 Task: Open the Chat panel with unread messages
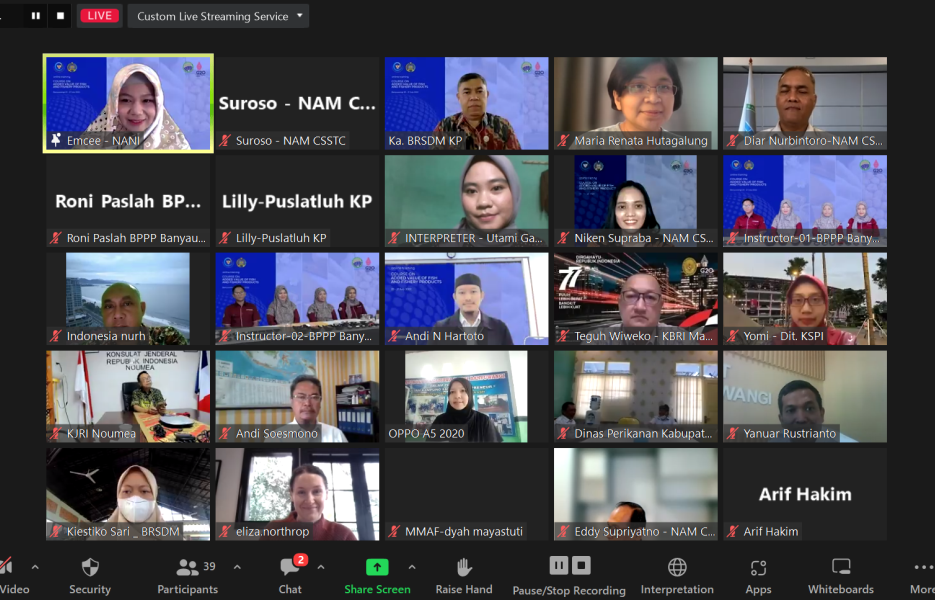click(290, 575)
